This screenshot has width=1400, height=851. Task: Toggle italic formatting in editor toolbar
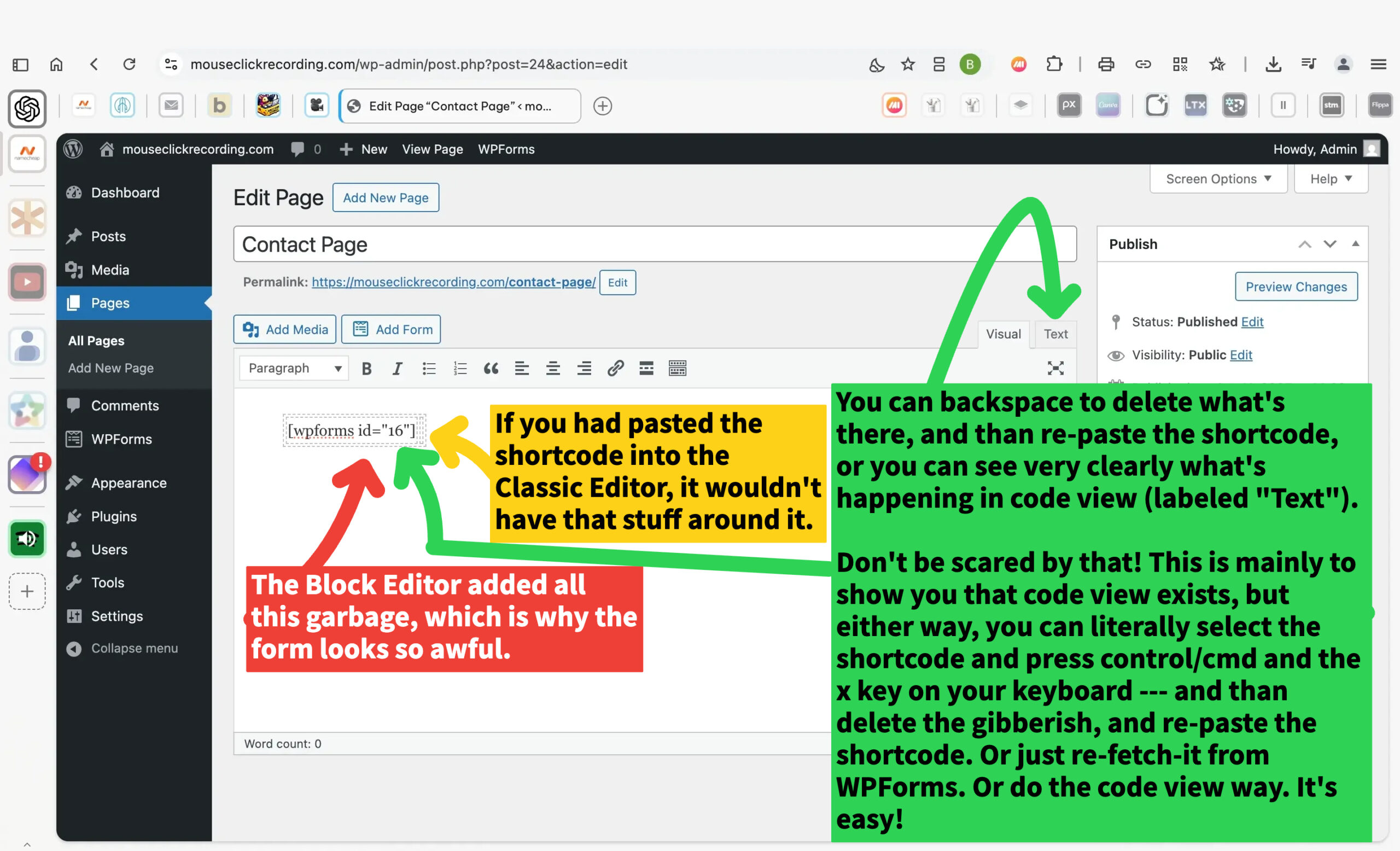[x=397, y=369]
